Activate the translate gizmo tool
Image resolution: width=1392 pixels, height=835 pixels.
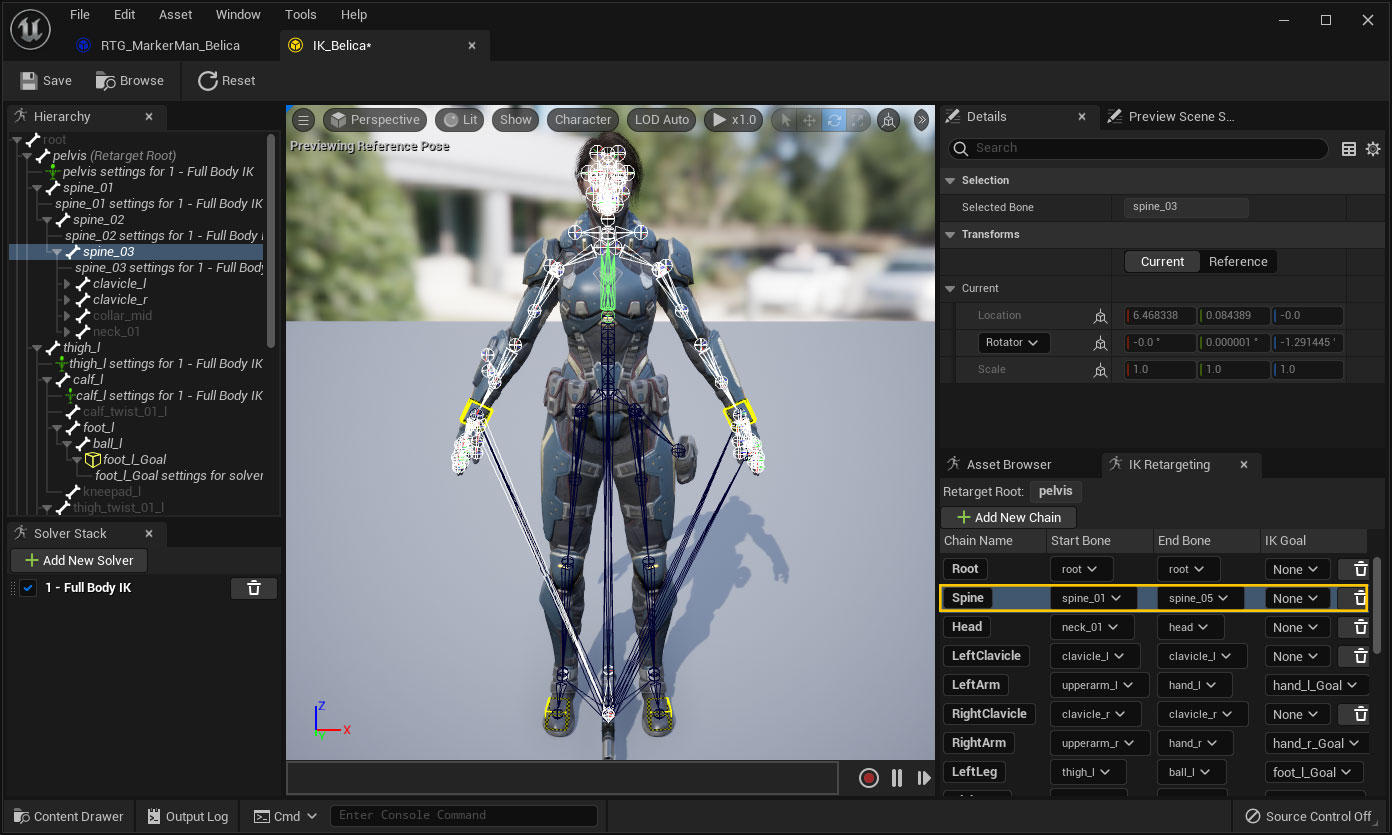[810, 120]
